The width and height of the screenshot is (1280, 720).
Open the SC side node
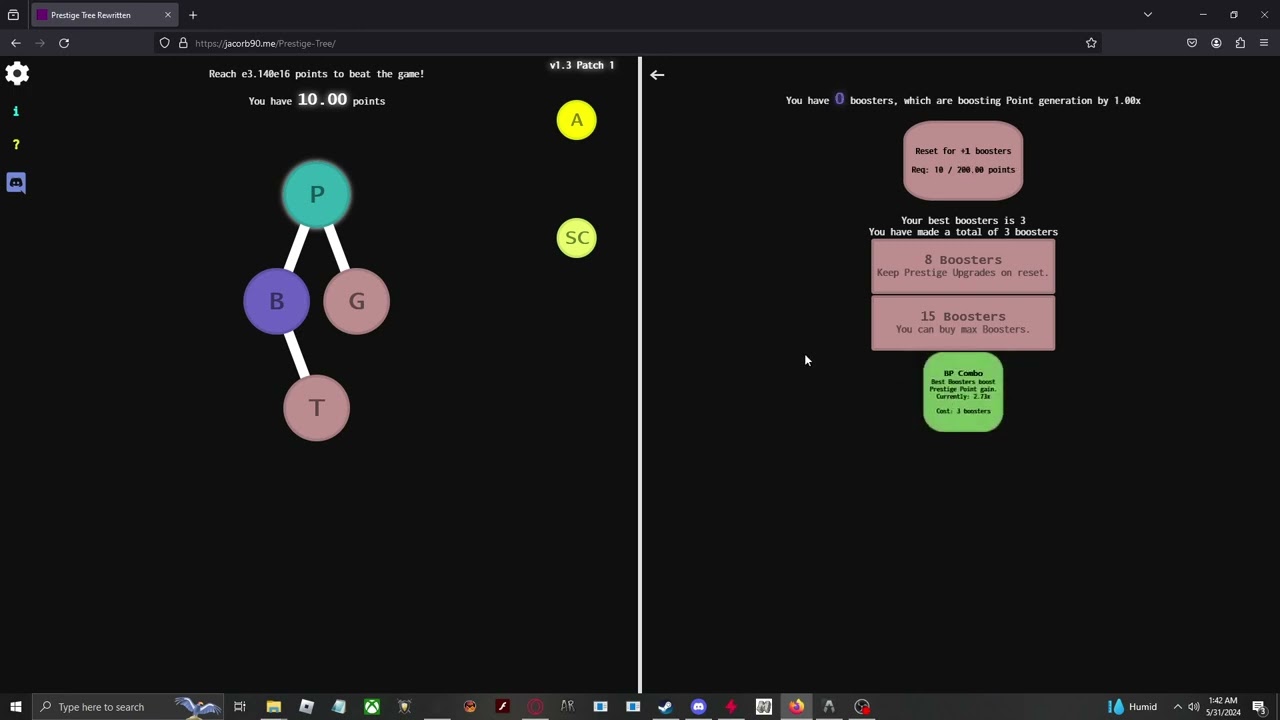pyautogui.click(x=577, y=238)
